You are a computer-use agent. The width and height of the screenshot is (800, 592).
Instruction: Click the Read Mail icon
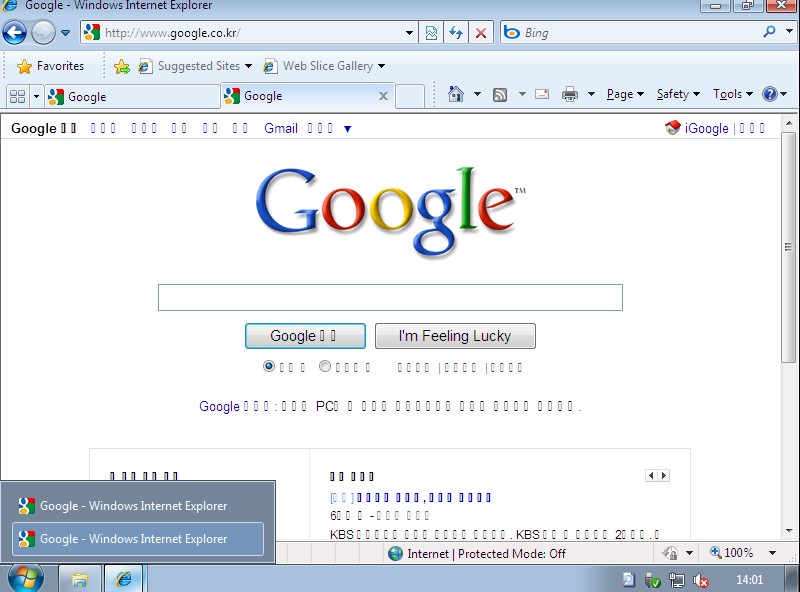point(542,94)
